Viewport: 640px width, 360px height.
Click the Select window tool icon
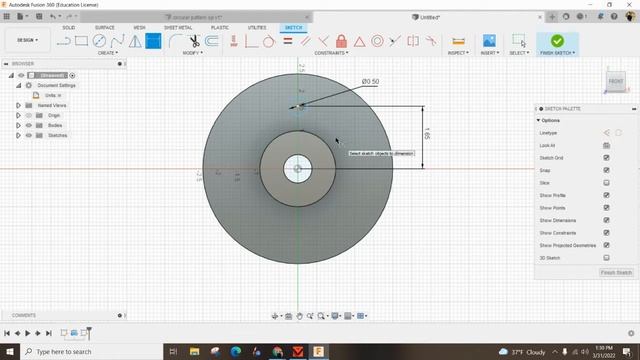tap(519, 41)
